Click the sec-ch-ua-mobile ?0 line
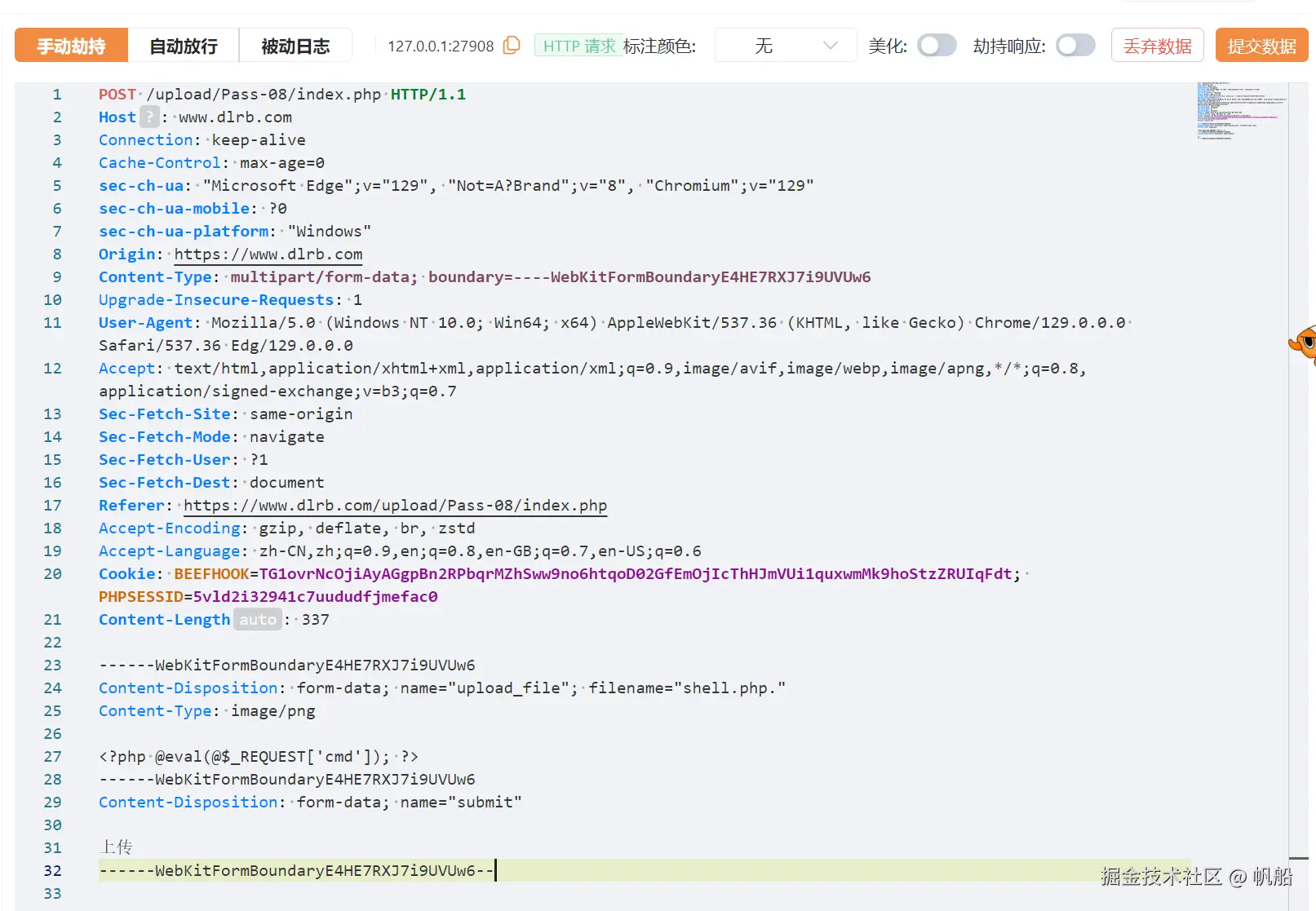This screenshot has width=1316, height=911. click(193, 208)
